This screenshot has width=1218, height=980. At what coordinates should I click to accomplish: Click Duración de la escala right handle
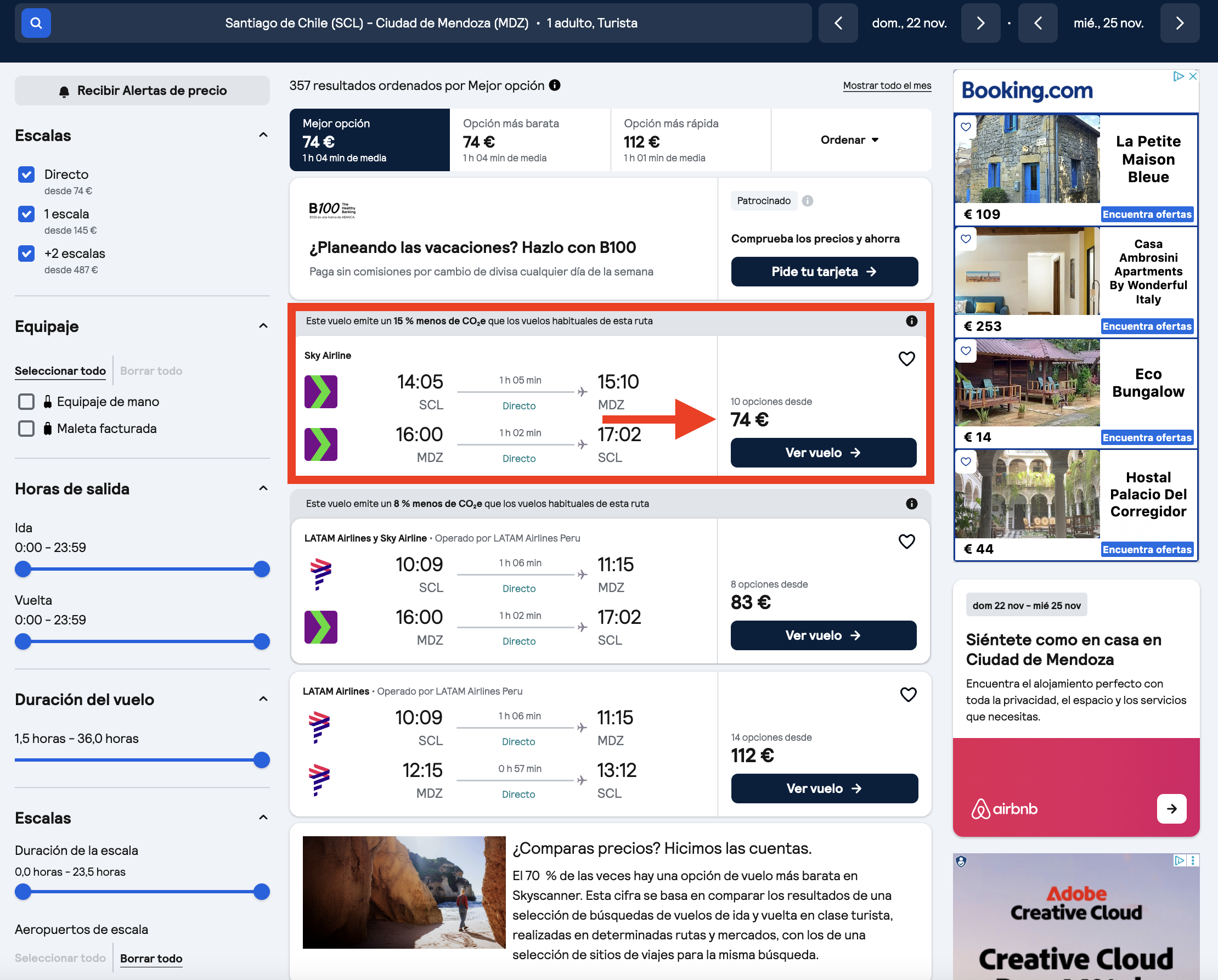tap(262, 892)
